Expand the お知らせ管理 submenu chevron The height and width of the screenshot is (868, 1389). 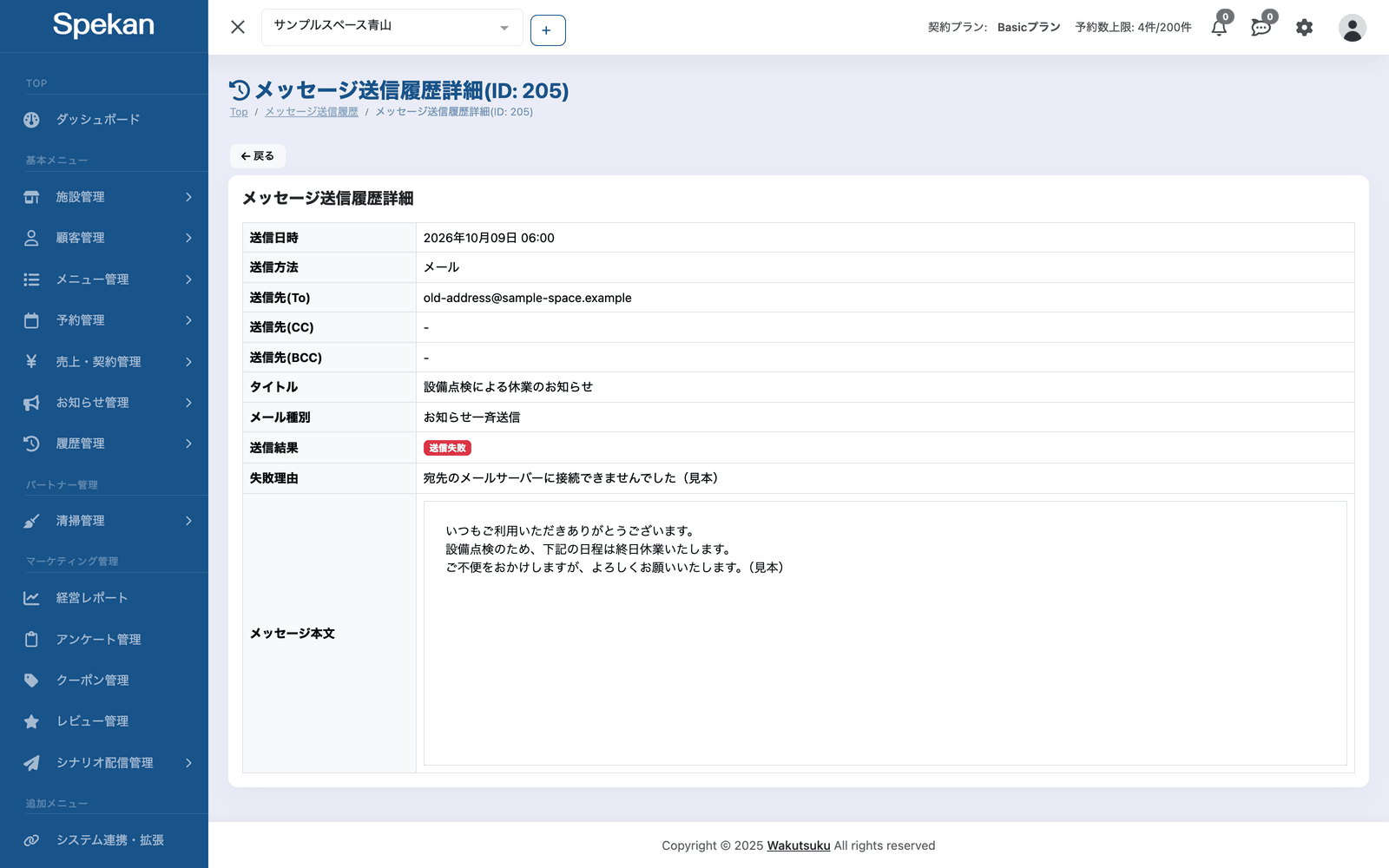(x=188, y=403)
